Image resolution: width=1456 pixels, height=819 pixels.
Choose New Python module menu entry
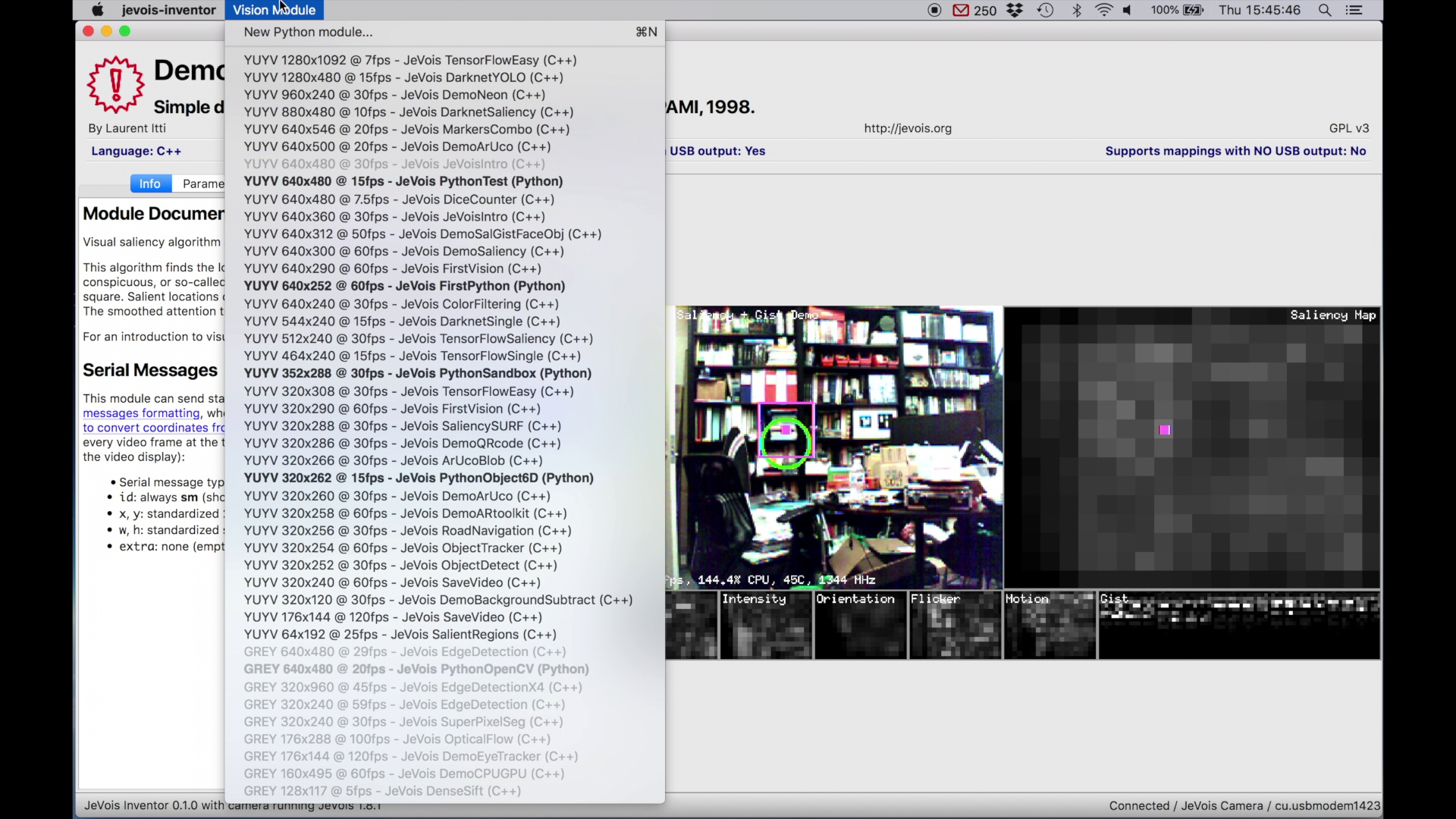(x=308, y=32)
